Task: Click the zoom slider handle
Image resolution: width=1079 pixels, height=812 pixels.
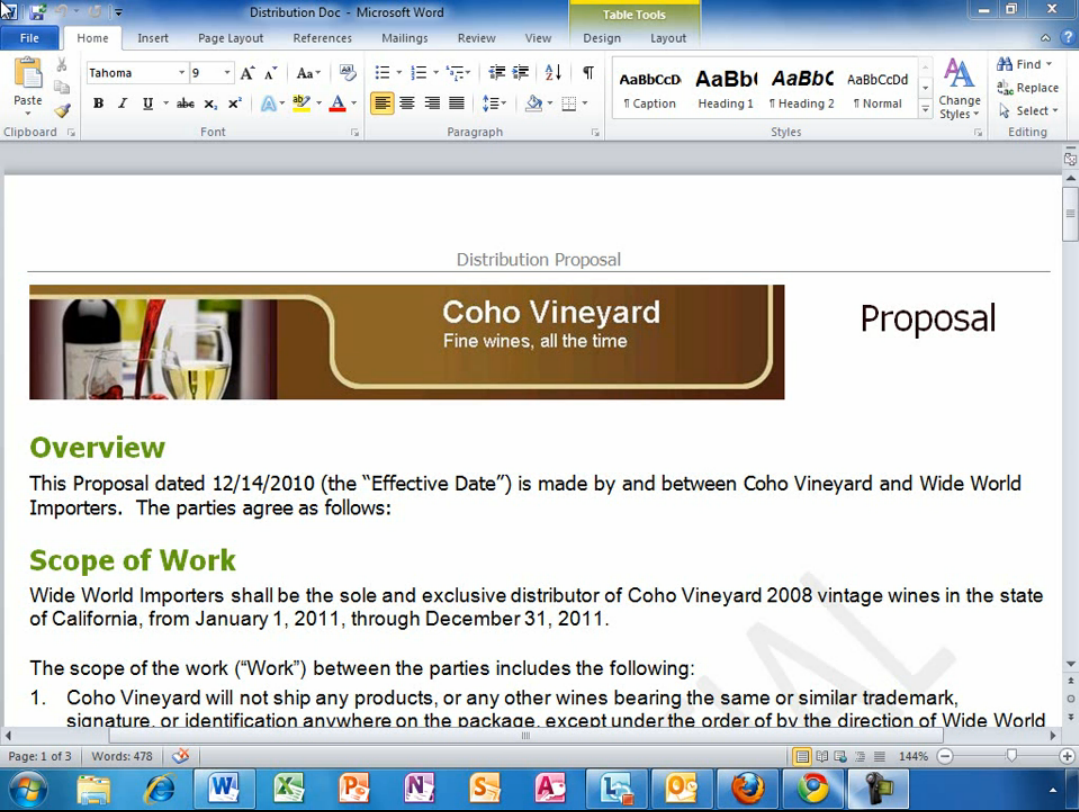Action: 1011,756
